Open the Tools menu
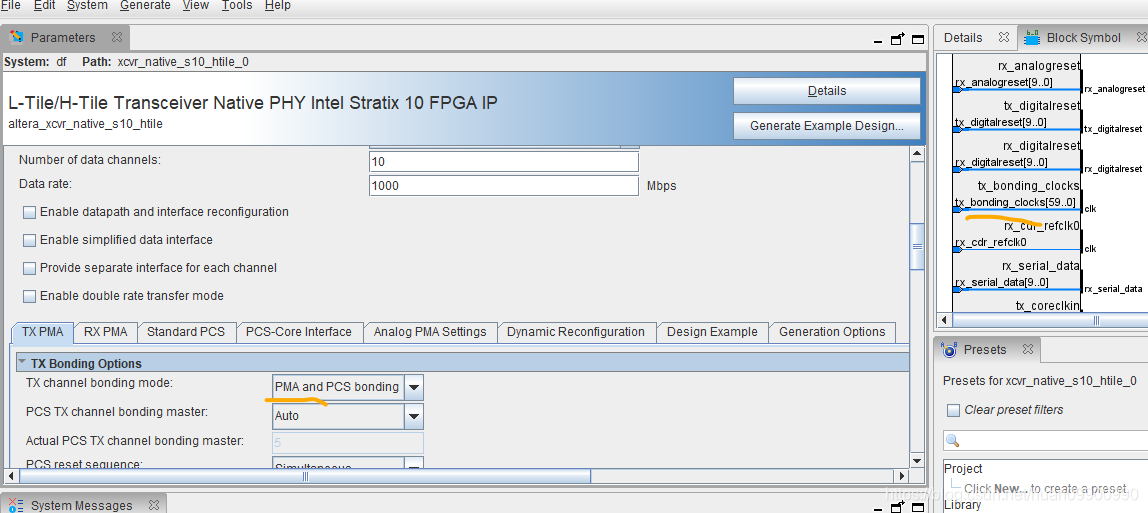This screenshot has width=1148, height=513. point(236,5)
